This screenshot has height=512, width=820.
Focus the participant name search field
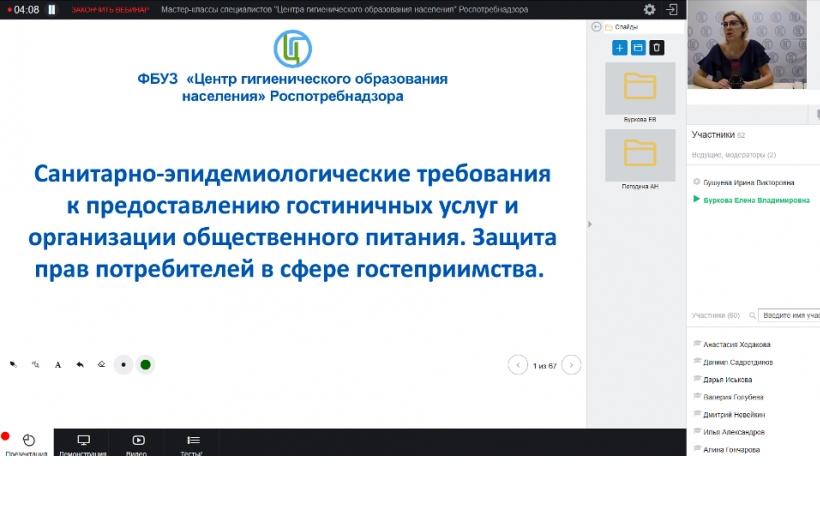[789, 315]
